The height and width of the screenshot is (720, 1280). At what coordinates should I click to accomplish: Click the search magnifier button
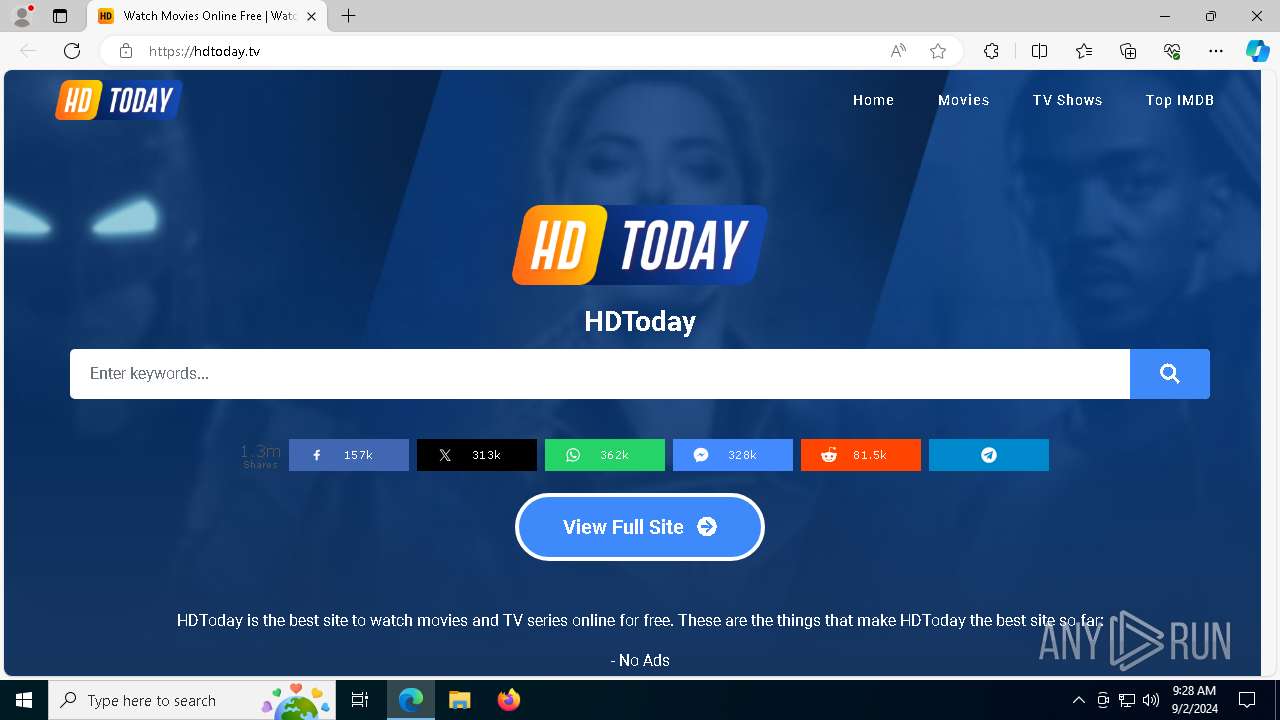(x=1169, y=374)
